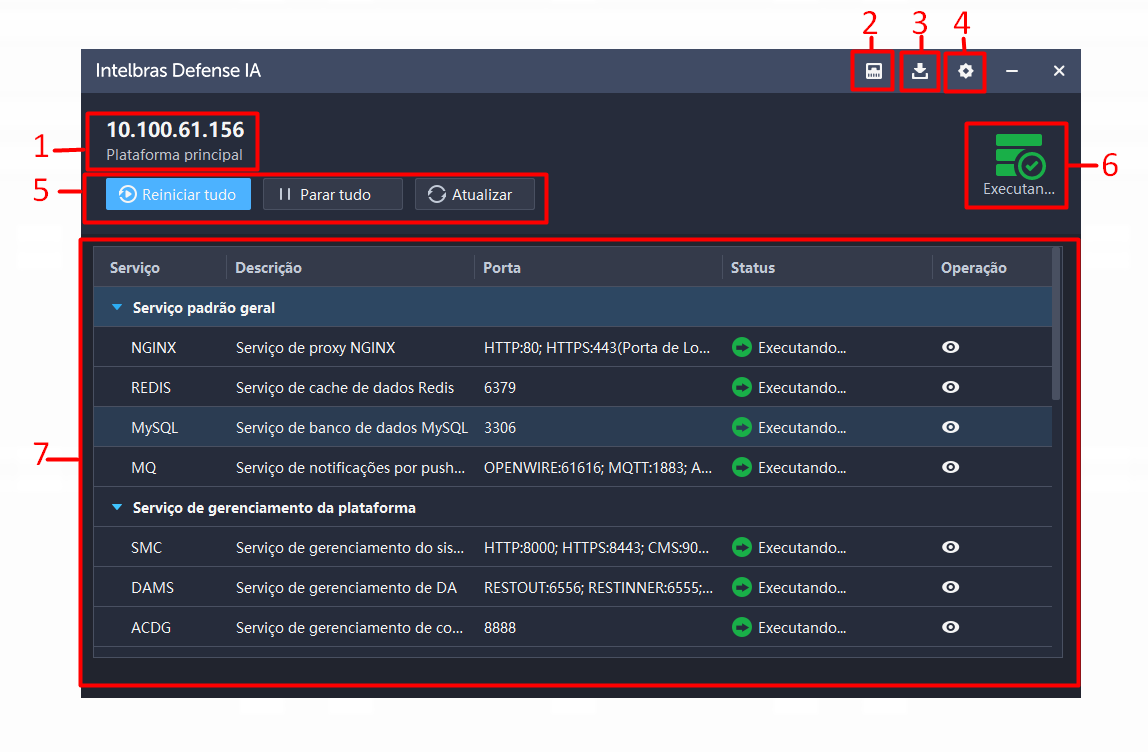Collapse the 'Serviço padrão geral' group
Screen dimensions: 1148x752
[117, 308]
